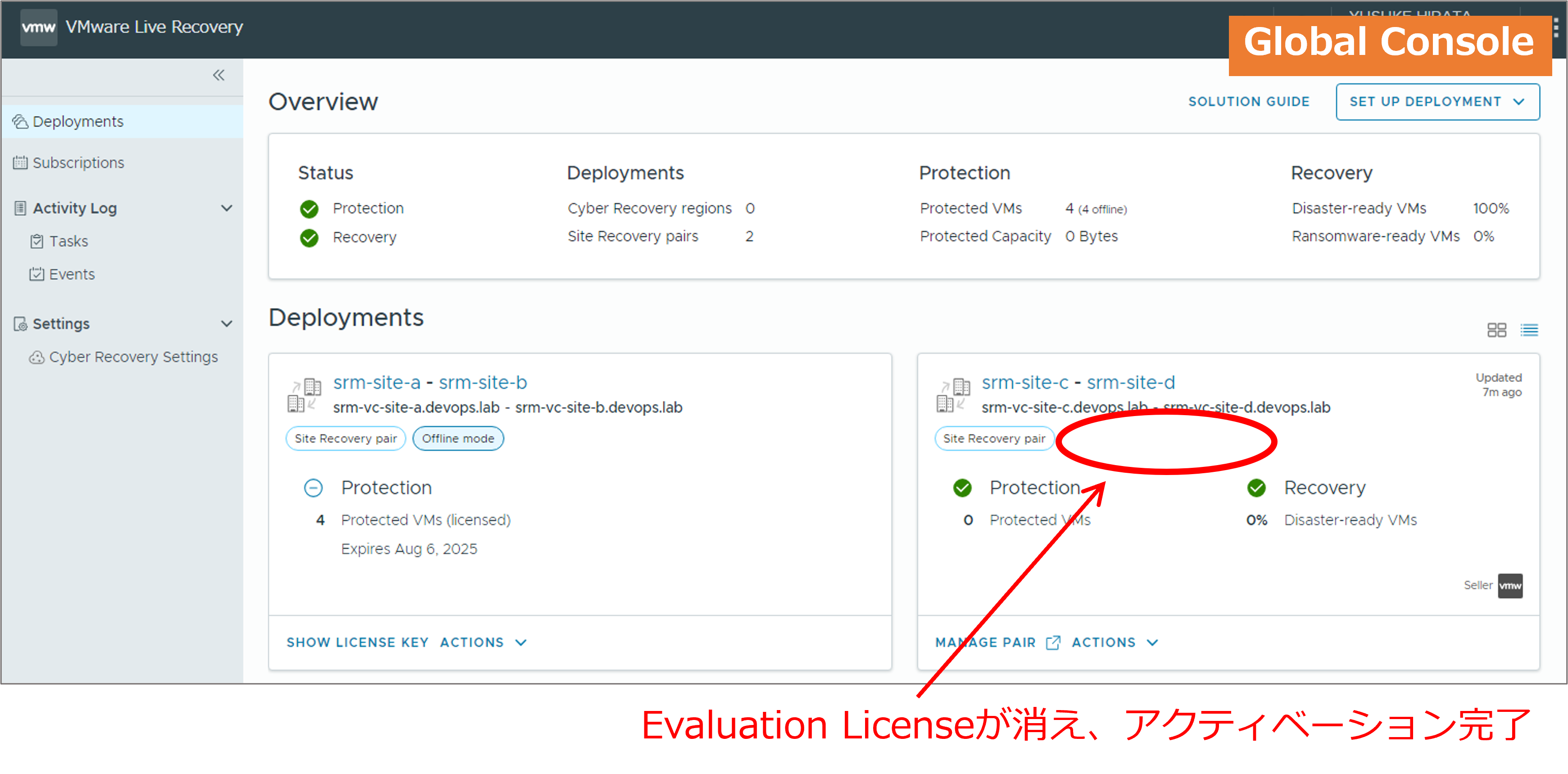This screenshot has width=1568, height=774.
Task: Click the 'Disaster-ready VMs' 100% value
Action: 1491,209
